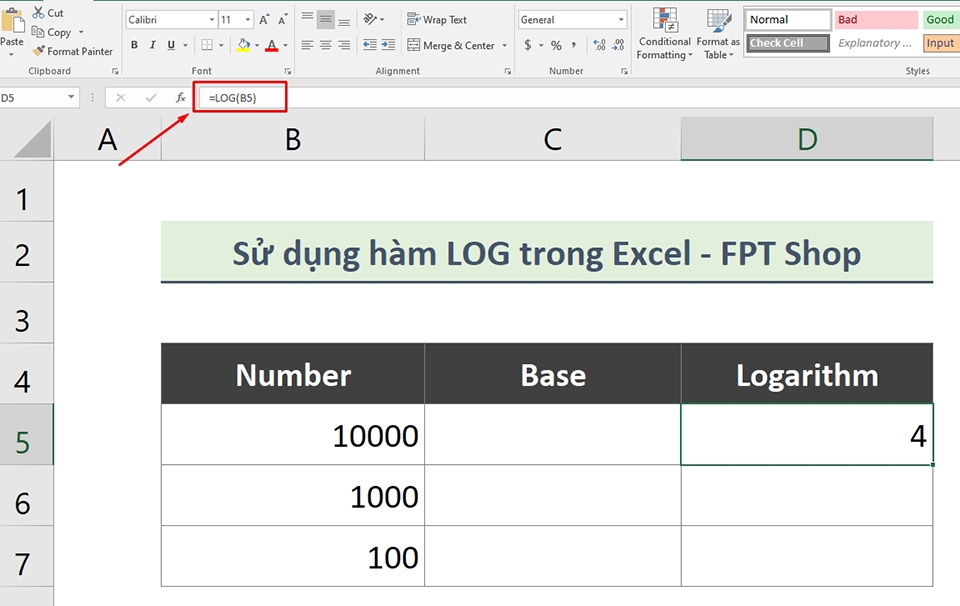Click the Copy icon in the Clipboard group
Screen dimensions: 960x606
pyautogui.click(x=38, y=31)
